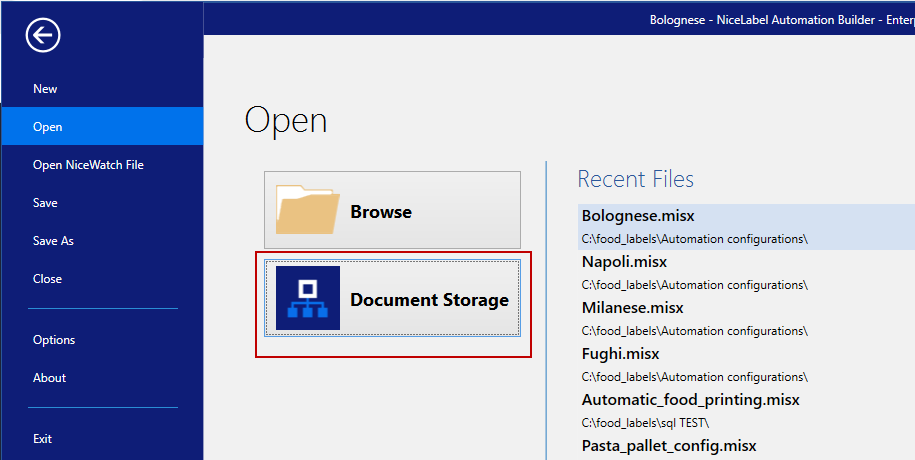915x460 pixels.
Task: Open the Options menu entry
Action: (x=54, y=340)
